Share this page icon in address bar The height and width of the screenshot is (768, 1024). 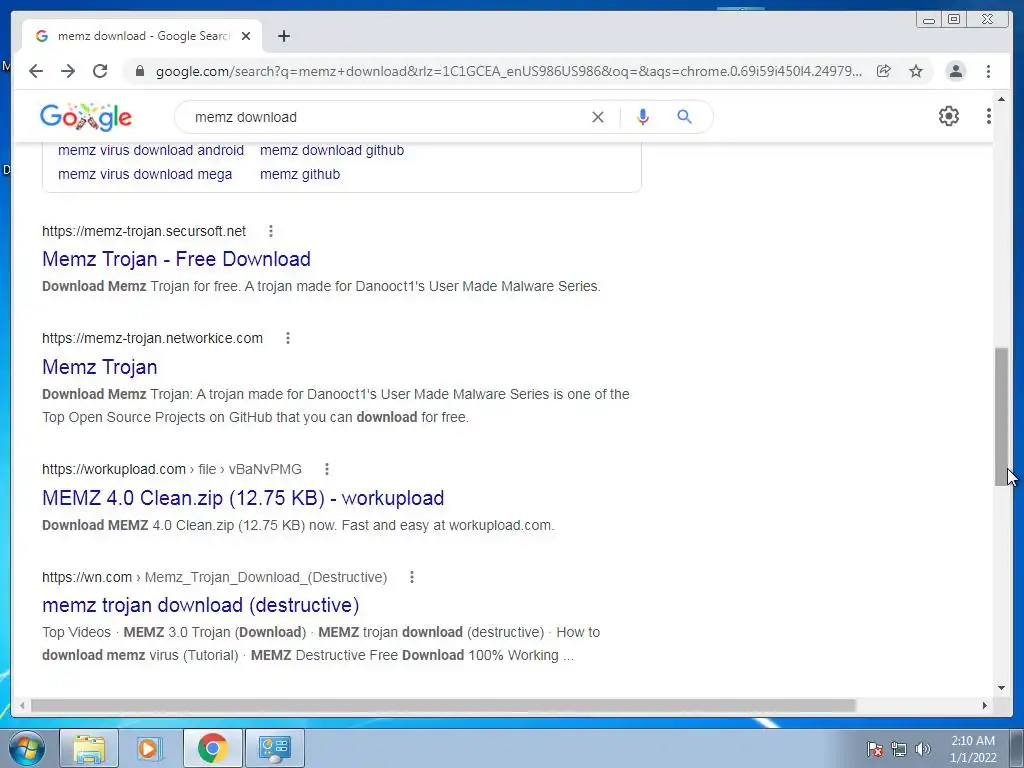[884, 71]
